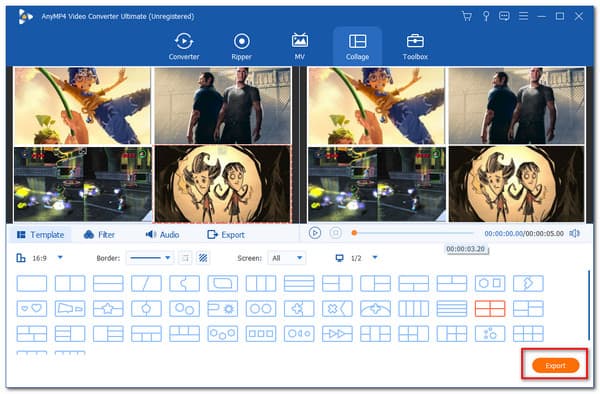Viewport: 600px width, 394px height.
Task: Click the AnyMP4 application logo
Action: click(25, 16)
